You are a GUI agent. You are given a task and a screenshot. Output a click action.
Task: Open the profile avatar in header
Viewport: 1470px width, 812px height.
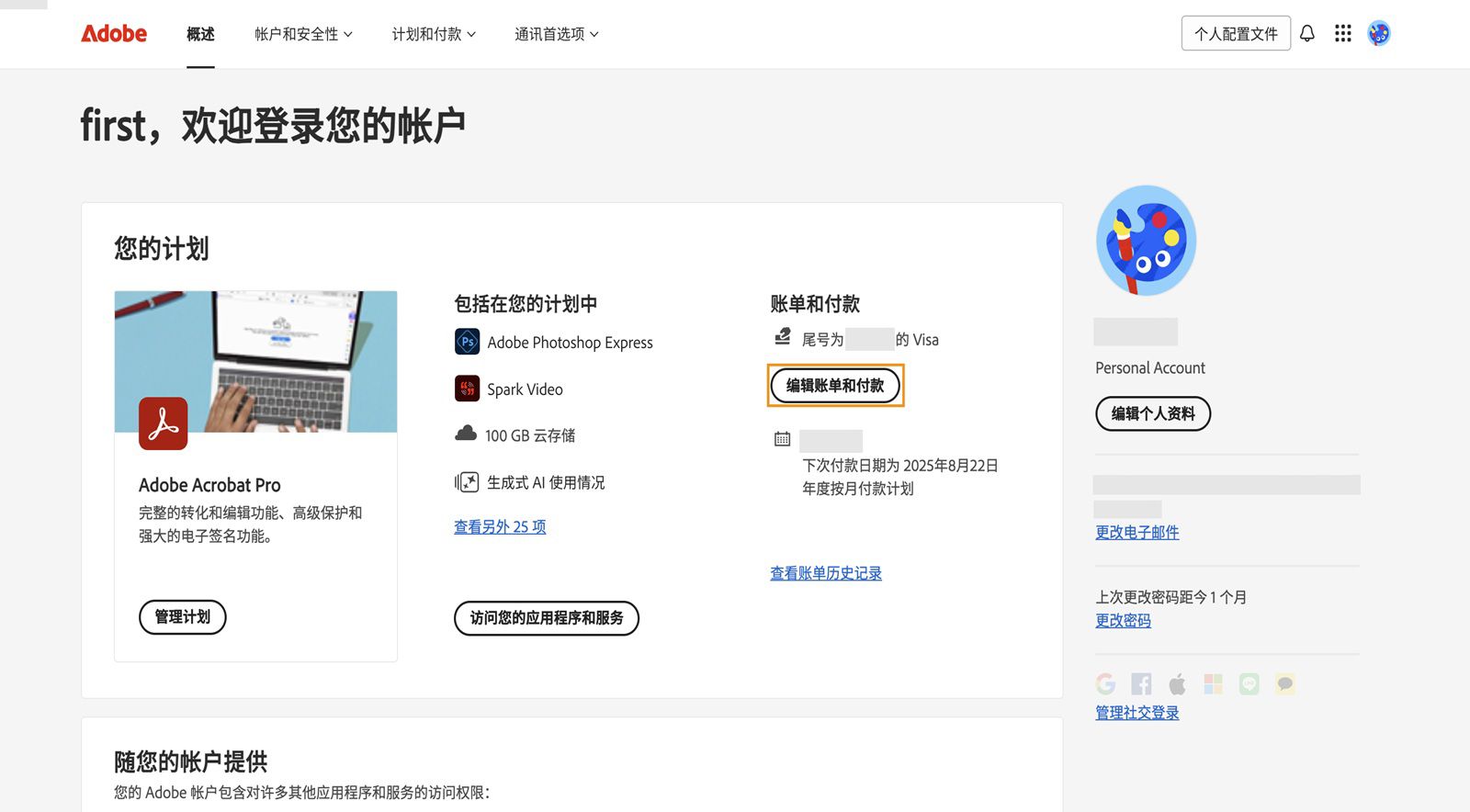(1378, 33)
